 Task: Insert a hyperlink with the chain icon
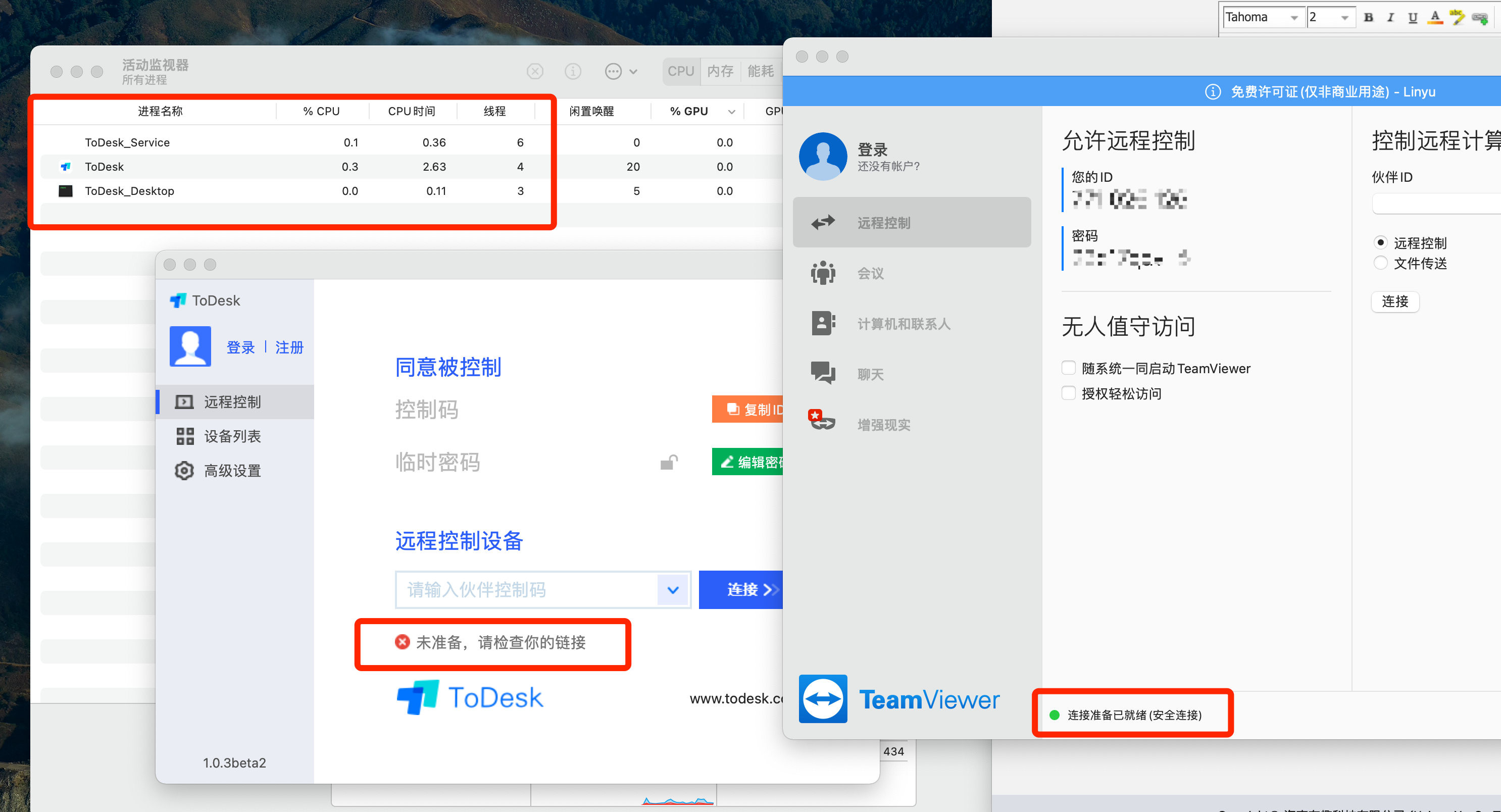click(1479, 18)
